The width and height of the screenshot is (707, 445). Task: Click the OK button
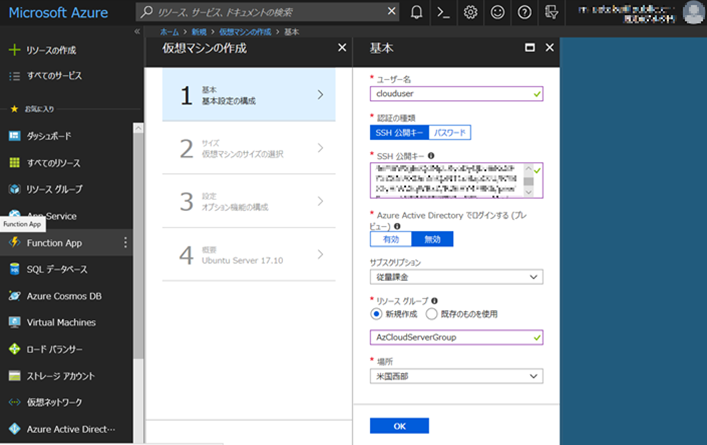[399, 426]
